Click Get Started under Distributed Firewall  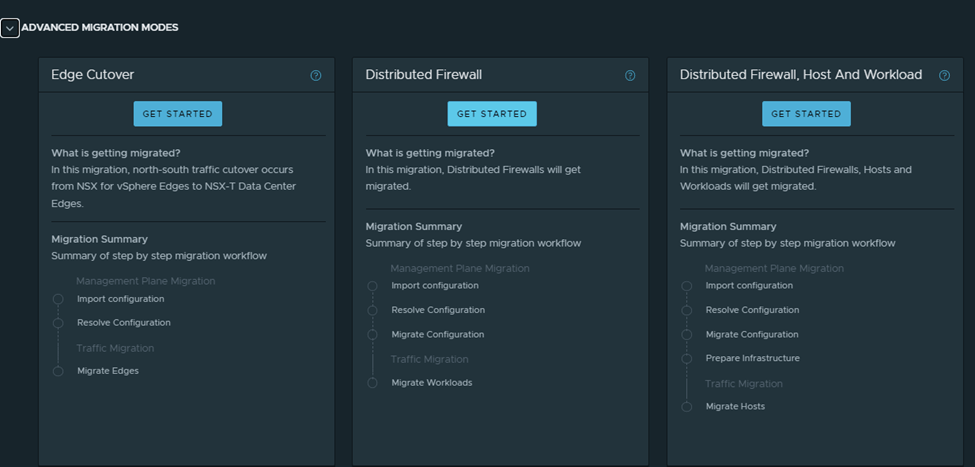click(x=492, y=114)
